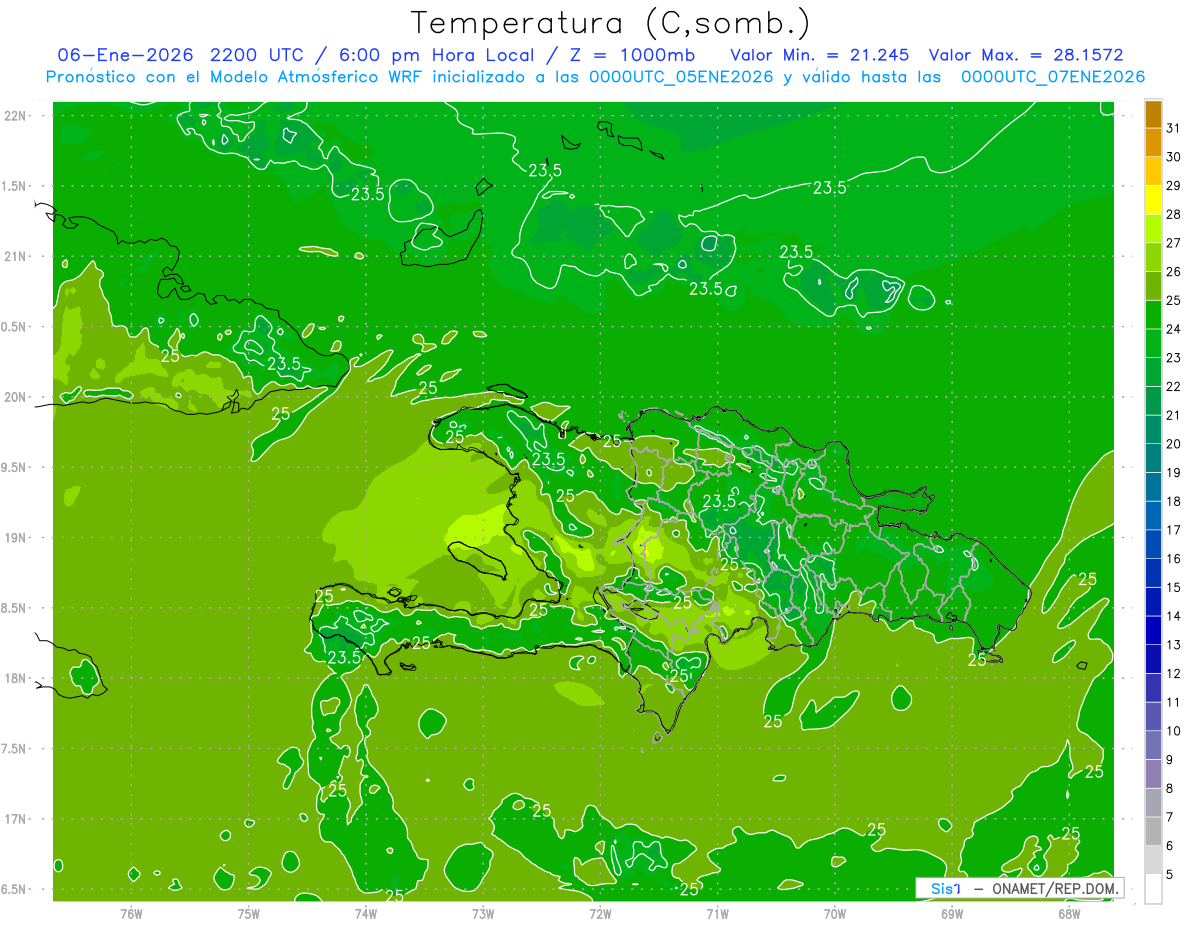Screen dimensions: 1200x927
Task: Click the '8.5N' latitude axis label
Action: (15, 608)
